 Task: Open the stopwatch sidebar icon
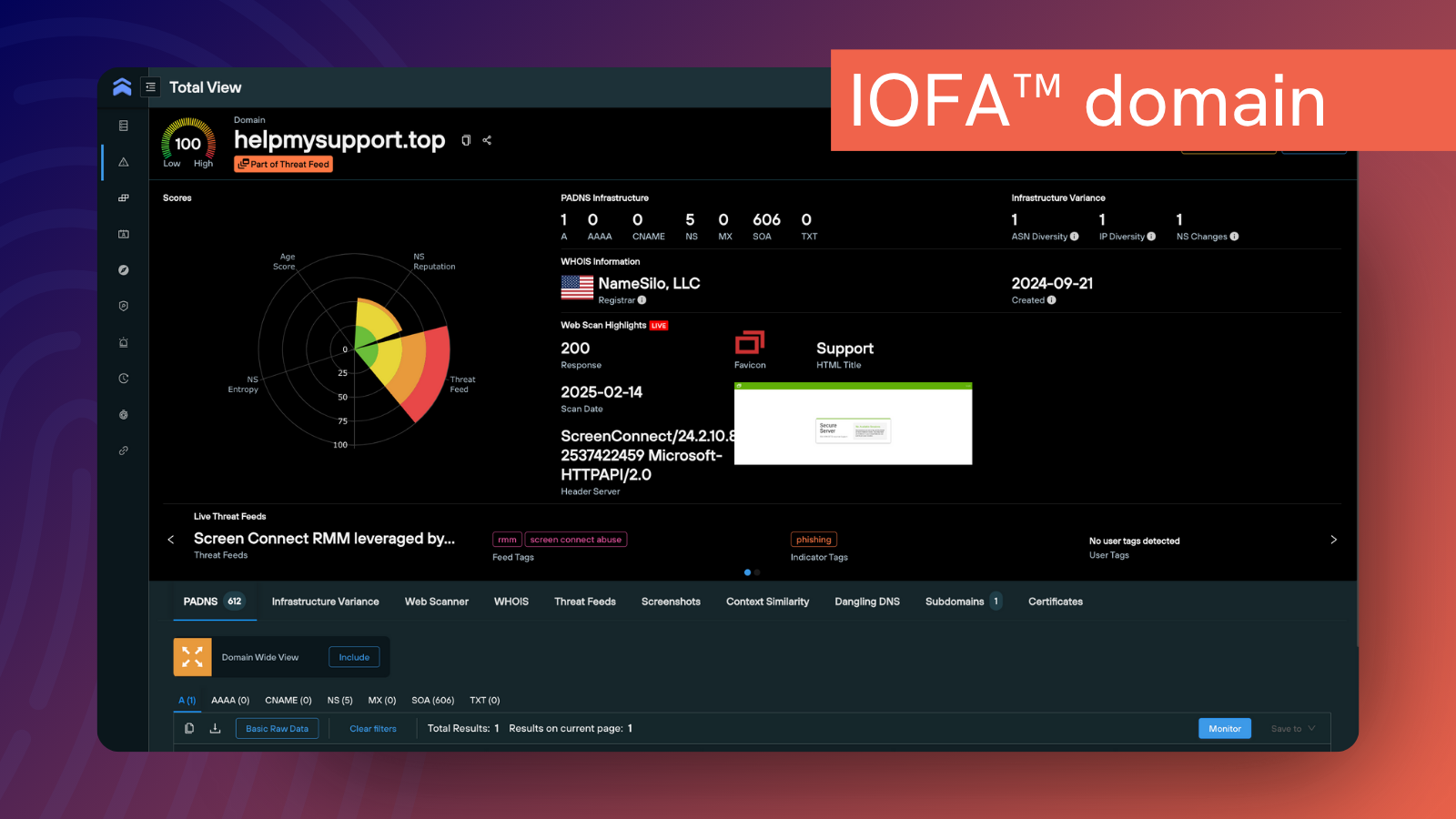click(x=124, y=414)
